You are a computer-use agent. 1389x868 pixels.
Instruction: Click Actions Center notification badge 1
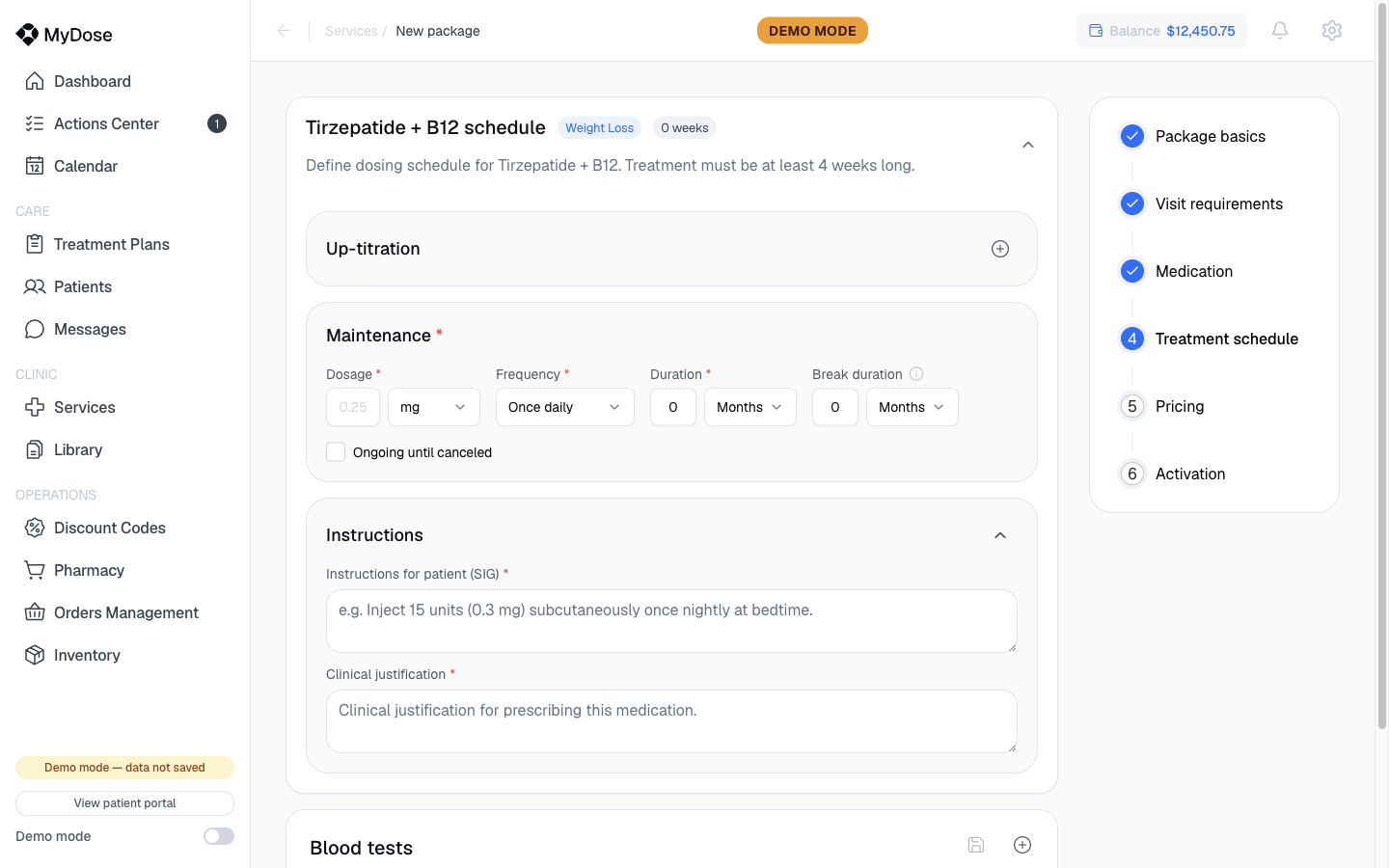coord(217,123)
